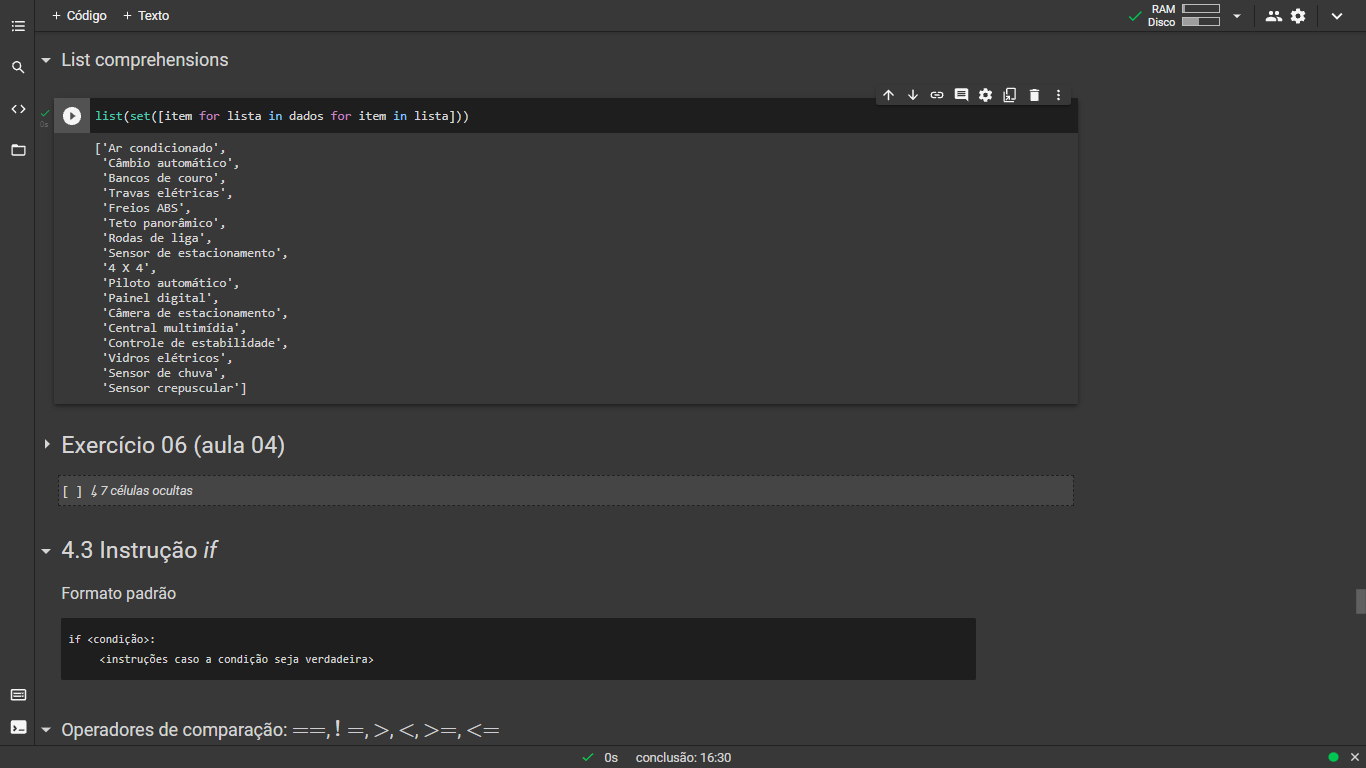Open the share people icon

coord(1273,16)
